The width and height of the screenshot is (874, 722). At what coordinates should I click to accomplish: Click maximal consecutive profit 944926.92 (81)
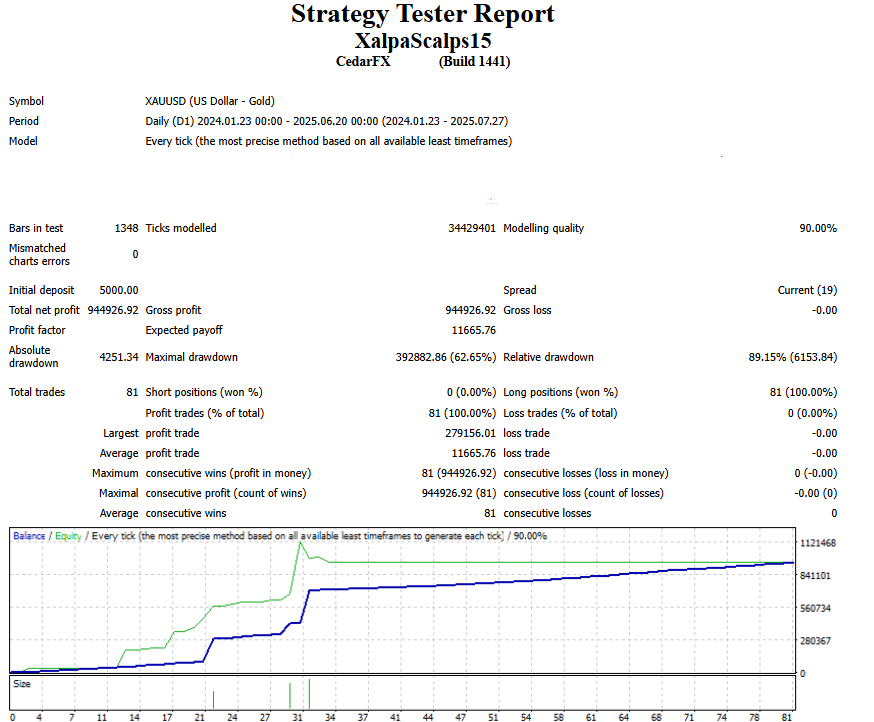[459, 493]
